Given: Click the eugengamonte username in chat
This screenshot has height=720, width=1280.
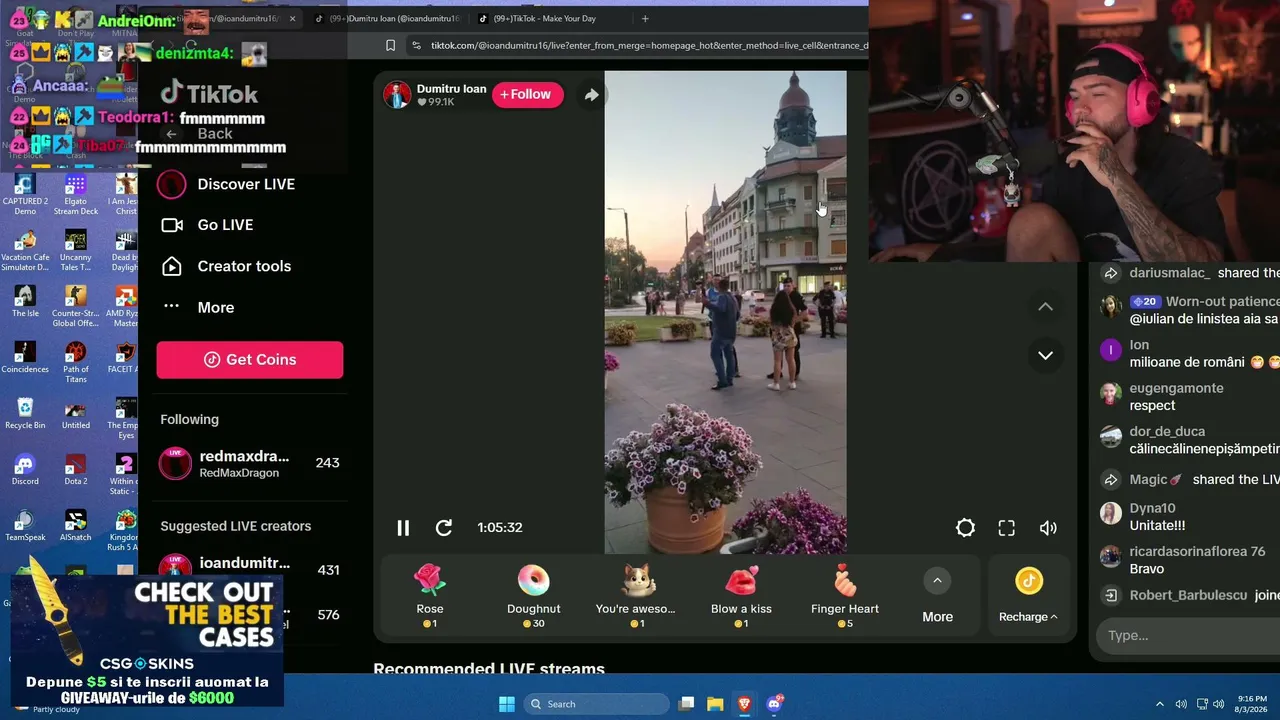Looking at the screenshot, I should tap(1176, 388).
